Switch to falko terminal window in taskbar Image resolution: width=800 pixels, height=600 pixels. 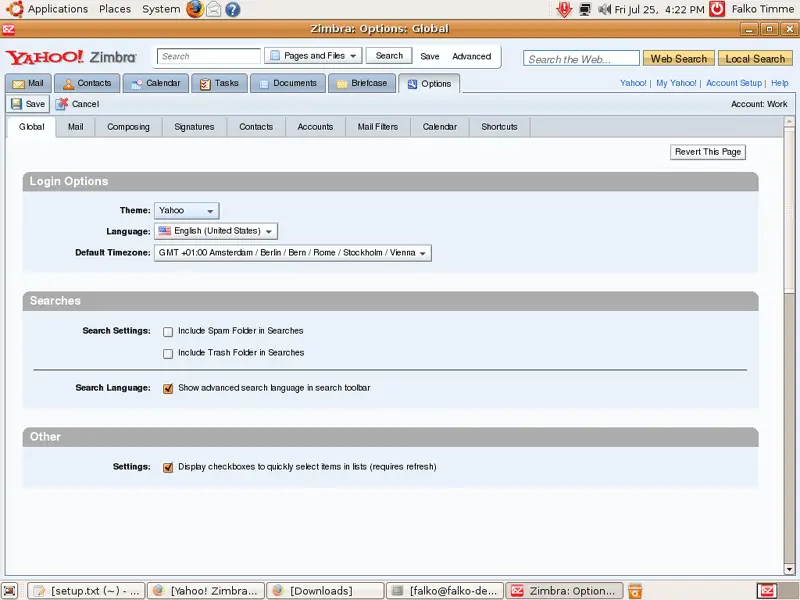point(445,591)
